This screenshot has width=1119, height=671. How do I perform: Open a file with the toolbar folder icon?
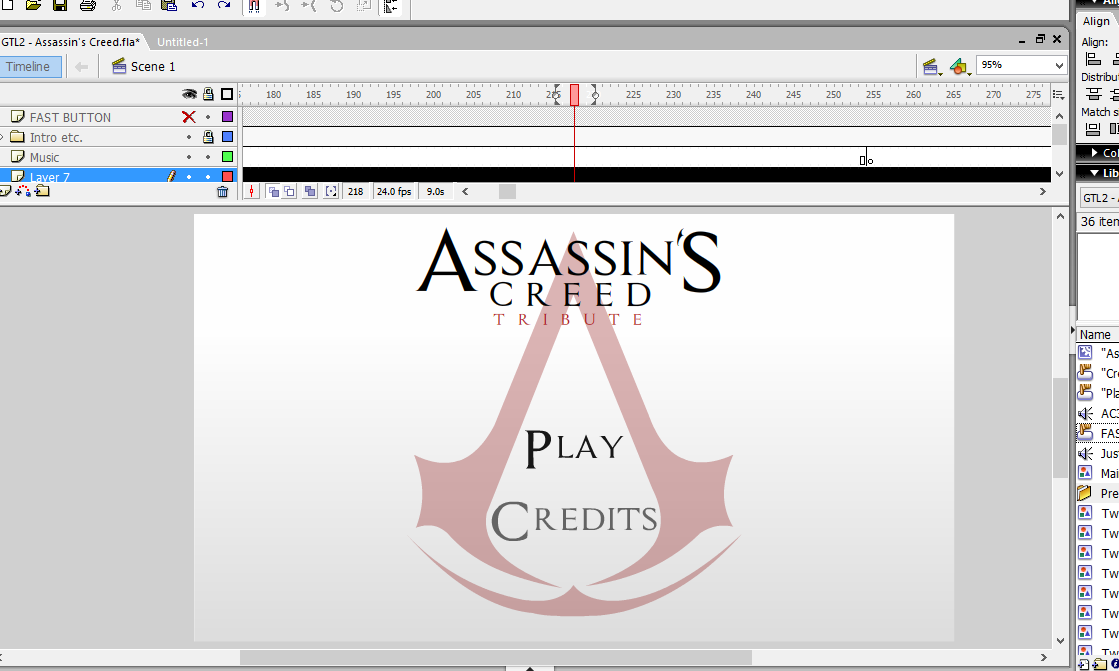[x=33, y=6]
